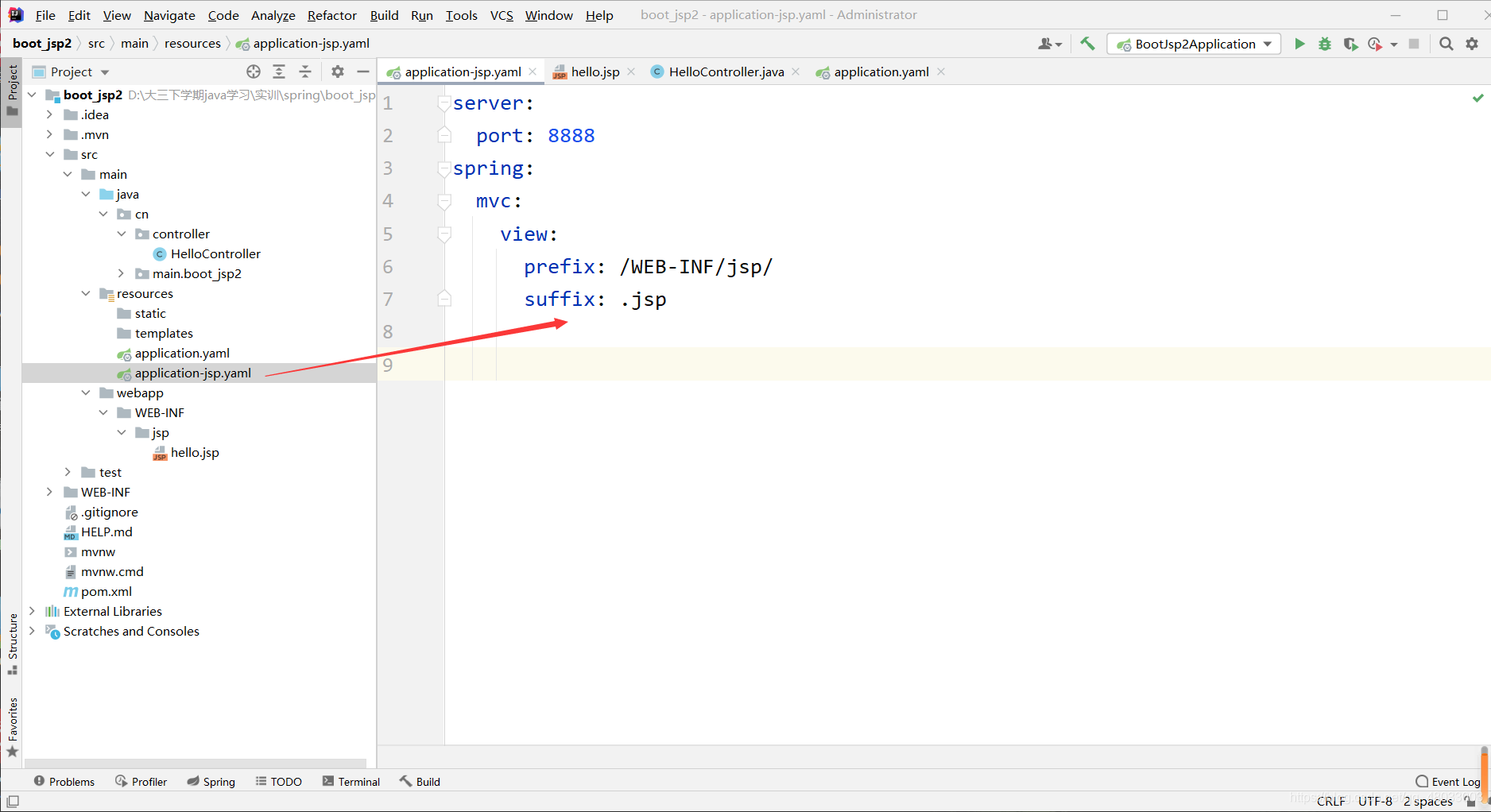
Task: Change file encoding UTF-8 in status bar
Action: (x=1375, y=801)
